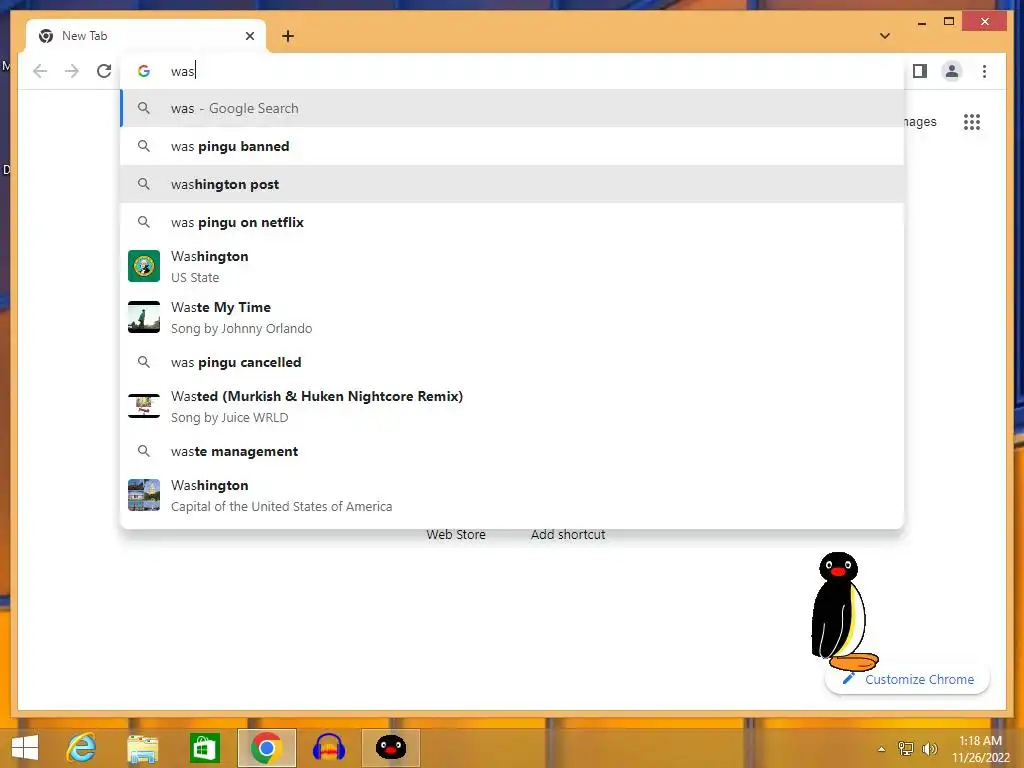Choose "waste management" suggestion

click(x=513, y=451)
